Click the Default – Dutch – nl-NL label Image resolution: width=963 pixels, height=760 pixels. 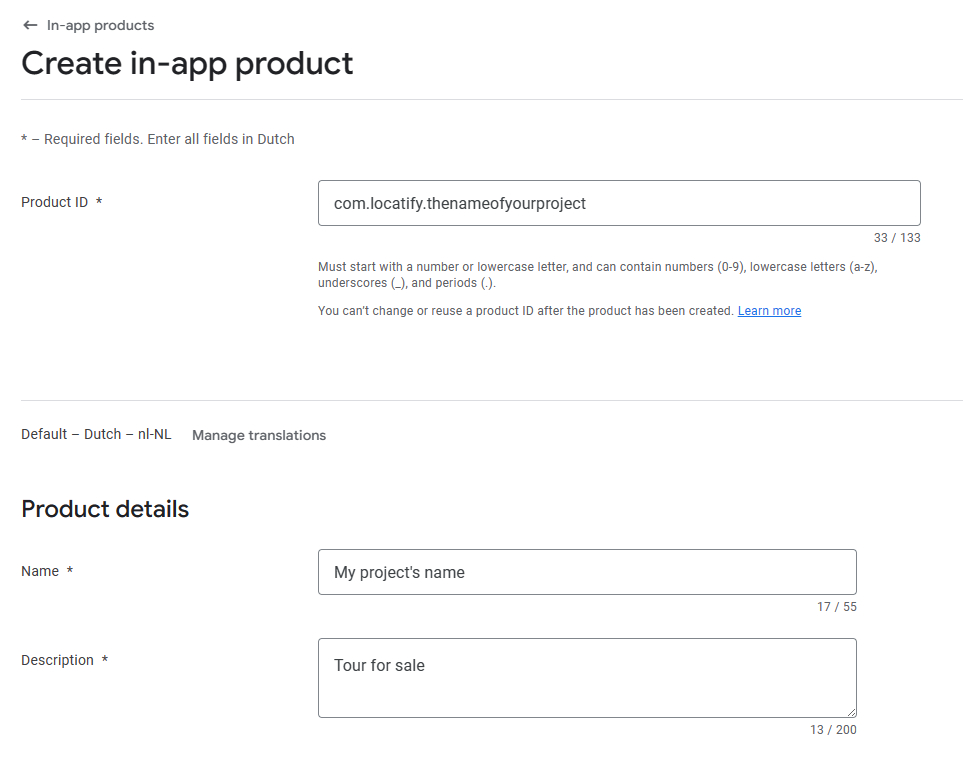point(96,434)
